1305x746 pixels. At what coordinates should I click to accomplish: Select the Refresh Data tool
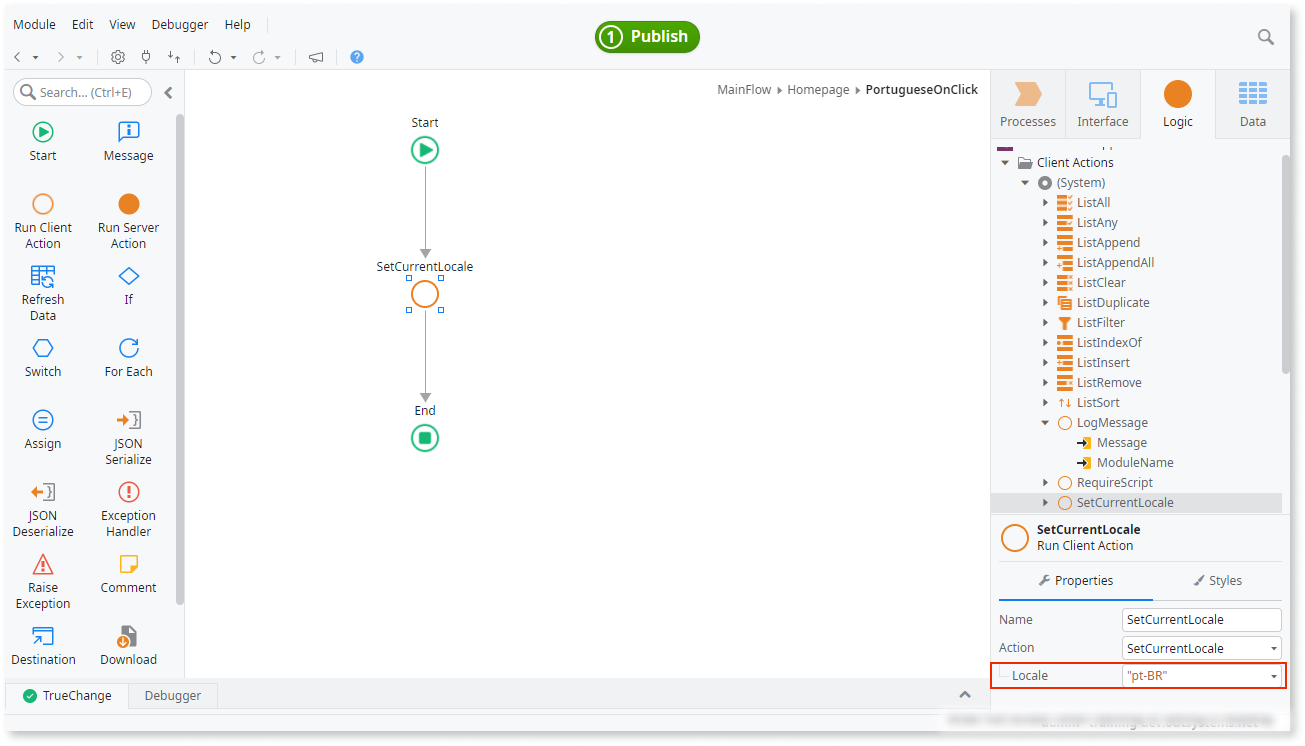pos(42,293)
